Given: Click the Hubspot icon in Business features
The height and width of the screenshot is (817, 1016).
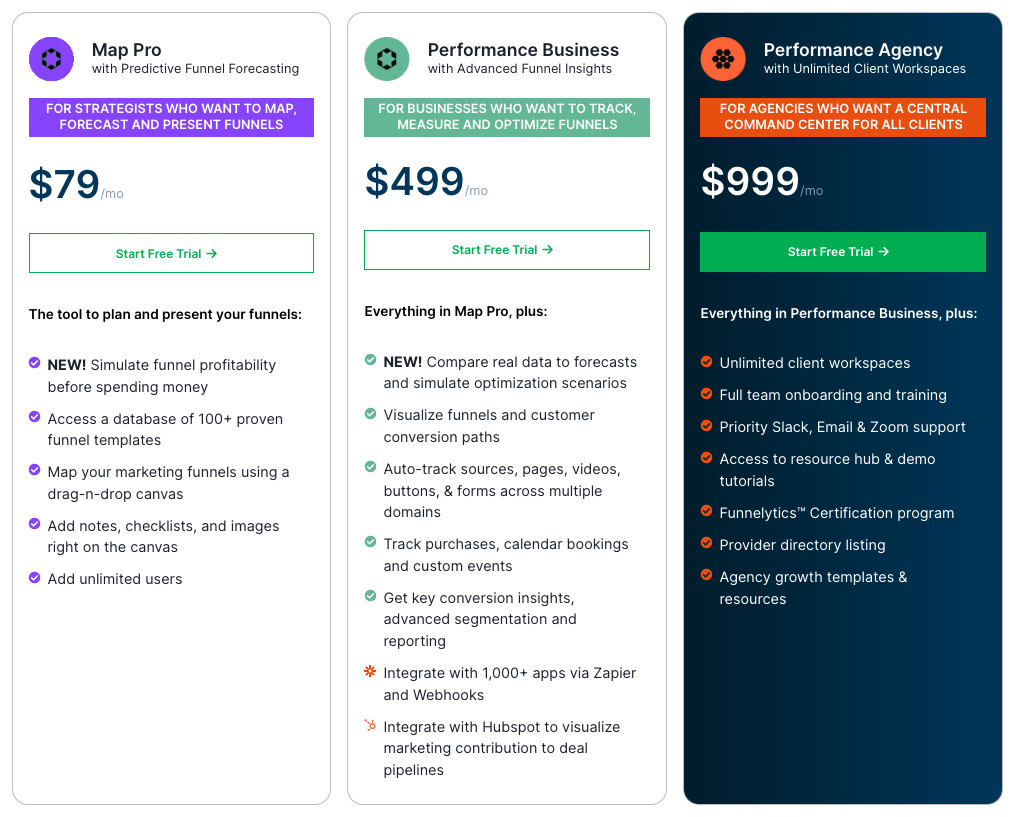Looking at the screenshot, I should point(370,726).
